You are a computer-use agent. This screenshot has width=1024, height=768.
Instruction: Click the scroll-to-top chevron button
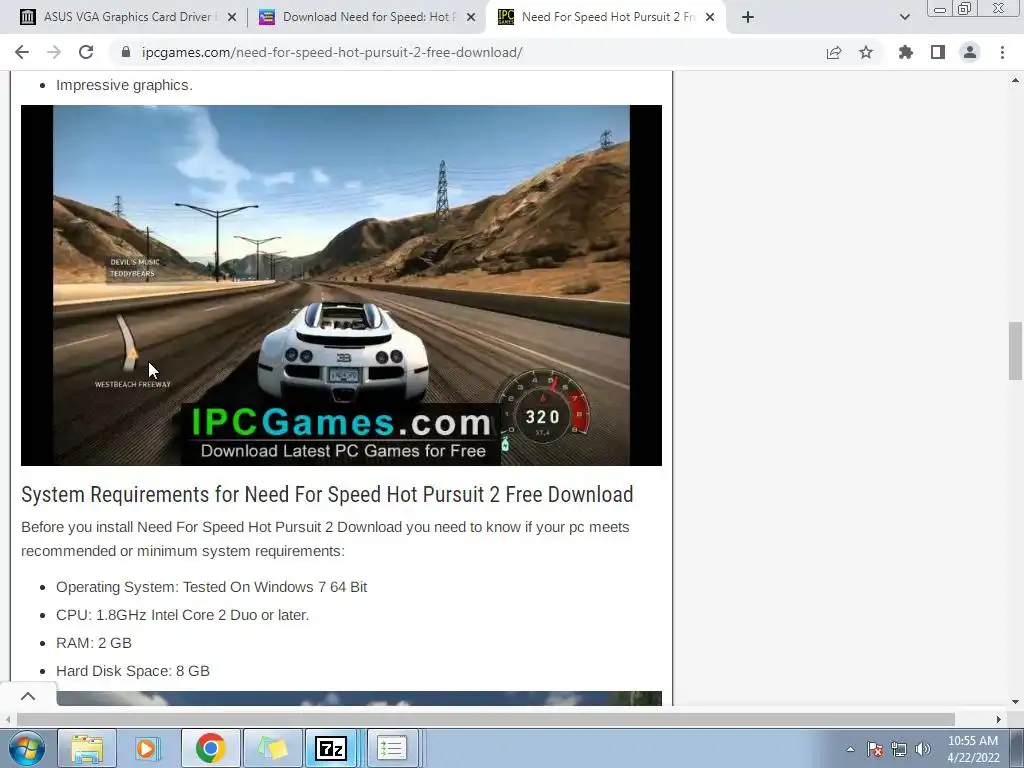[x=28, y=696]
